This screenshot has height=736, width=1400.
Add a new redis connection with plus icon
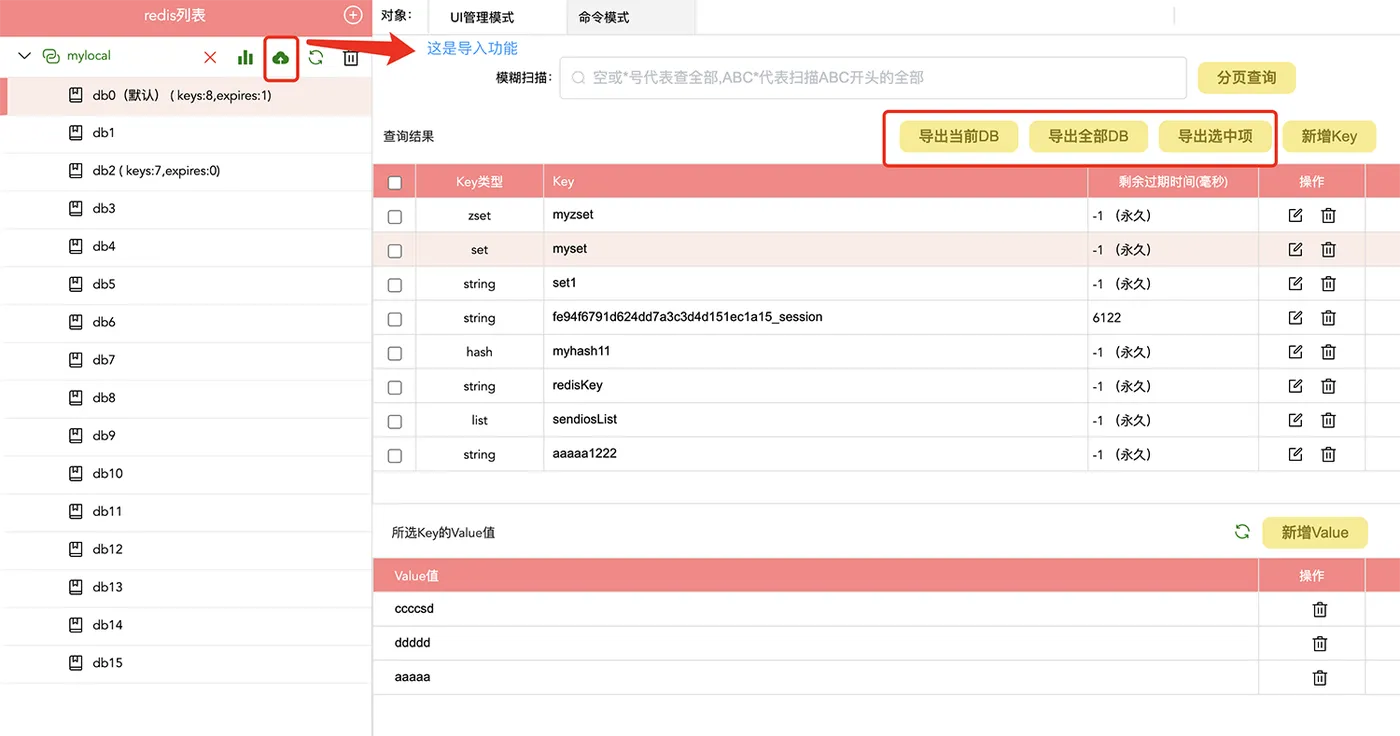click(x=352, y=15)
